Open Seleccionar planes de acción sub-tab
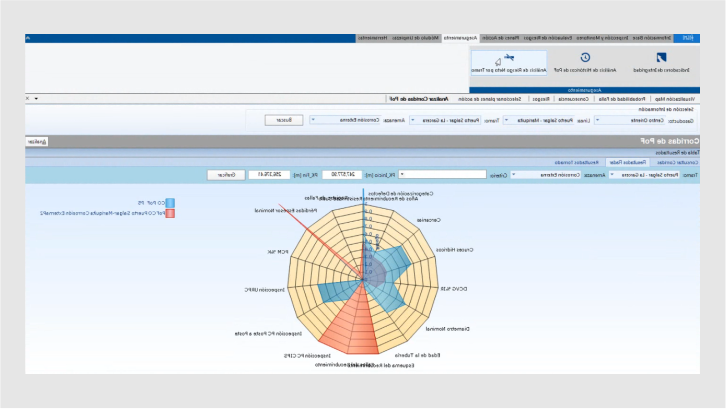Viewport: 726px width, 409px height. click(489, 99)
